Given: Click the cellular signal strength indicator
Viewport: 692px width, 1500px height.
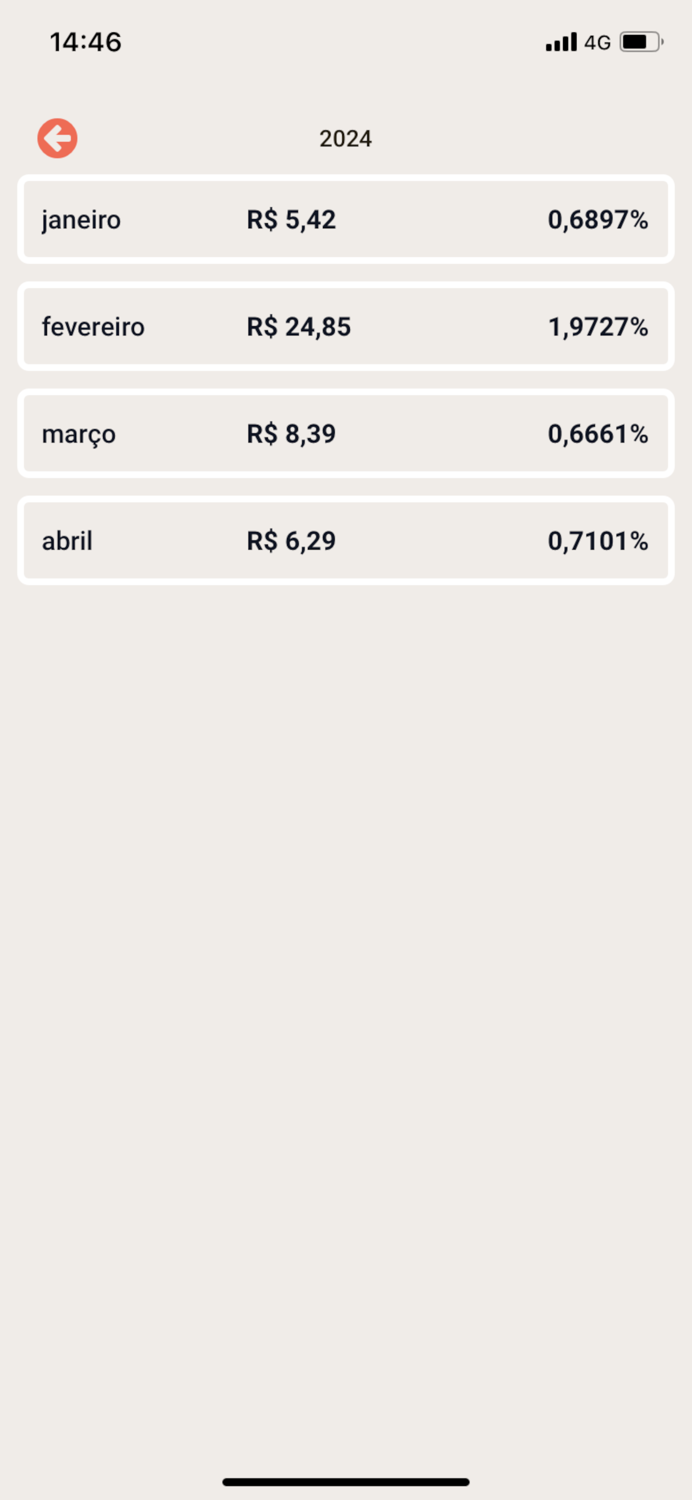Looking at the screenshot, I should click(x=560, y=42).
